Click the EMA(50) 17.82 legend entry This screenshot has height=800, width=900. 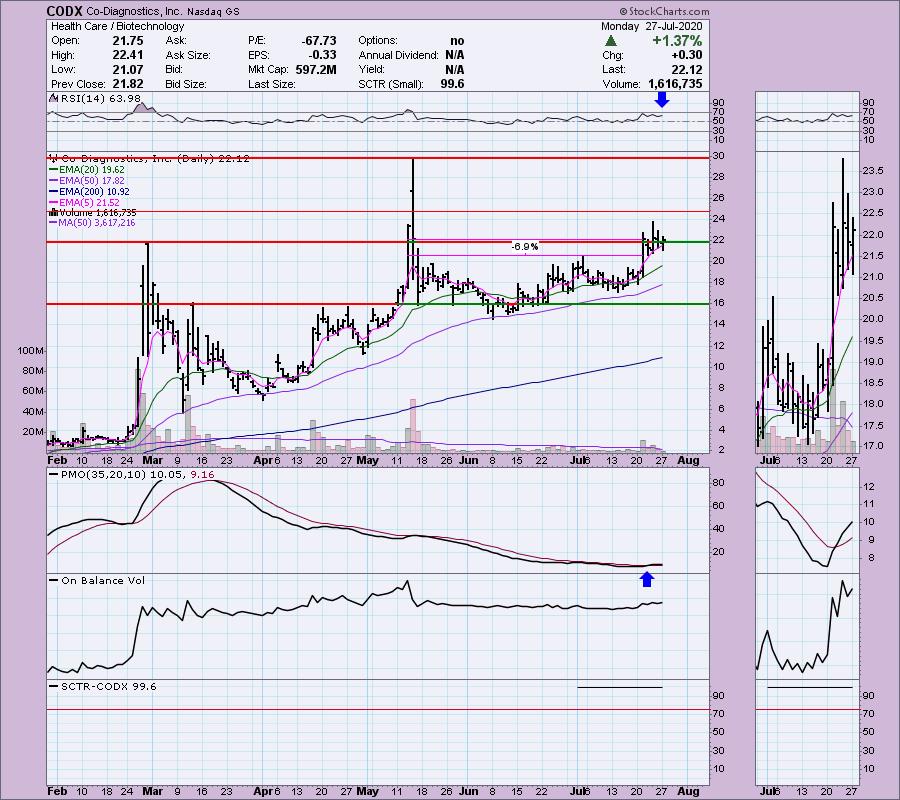pos(91,181)
